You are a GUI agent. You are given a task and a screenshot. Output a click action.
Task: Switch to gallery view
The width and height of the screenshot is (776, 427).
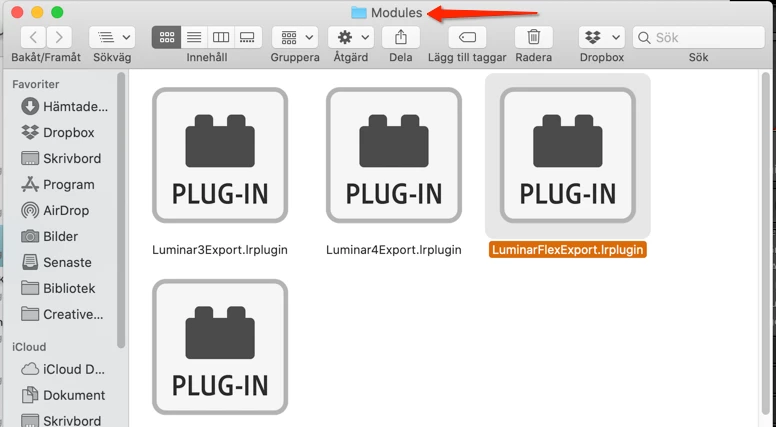pyautogui.click(x=247, y=37)
